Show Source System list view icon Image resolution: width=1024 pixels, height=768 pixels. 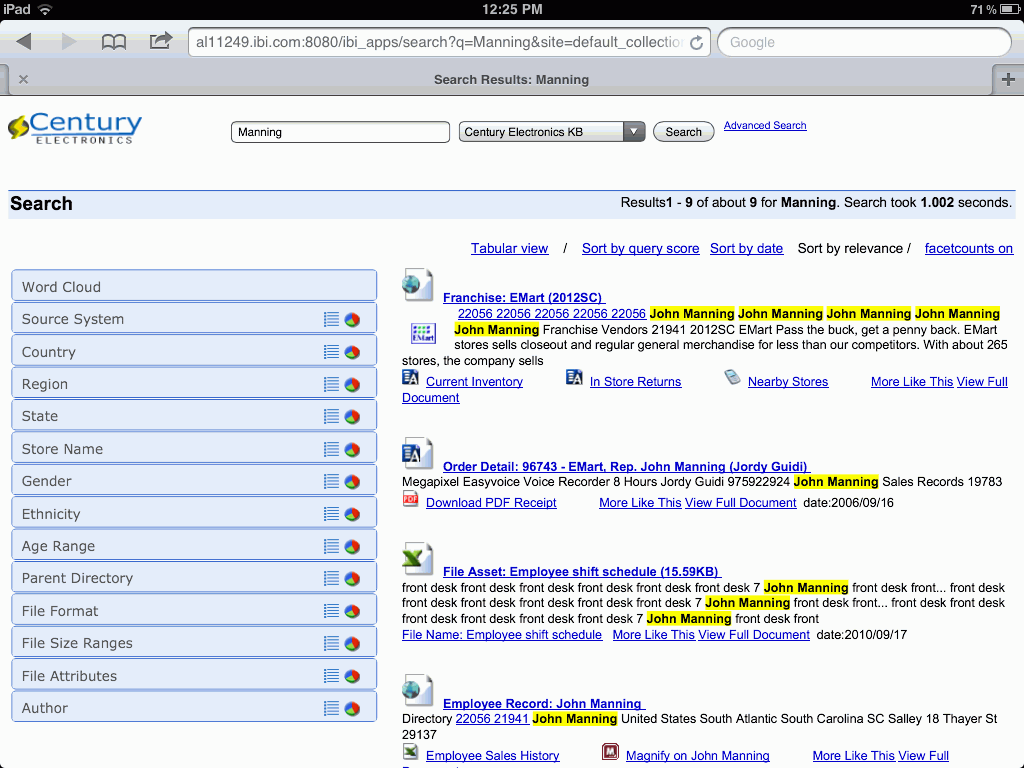coord(332,319)
